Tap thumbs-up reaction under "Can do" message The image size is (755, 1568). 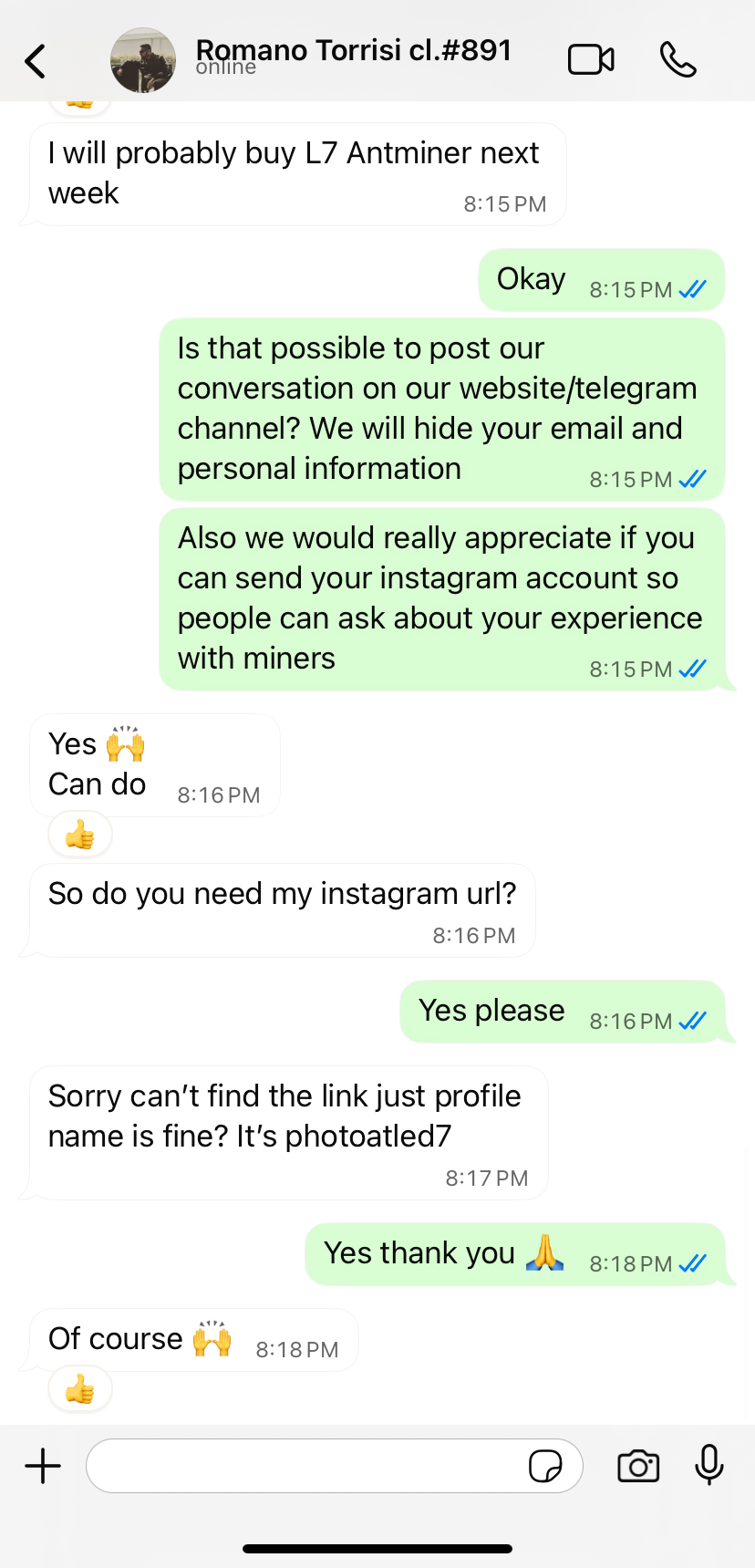tap(80, 835)
